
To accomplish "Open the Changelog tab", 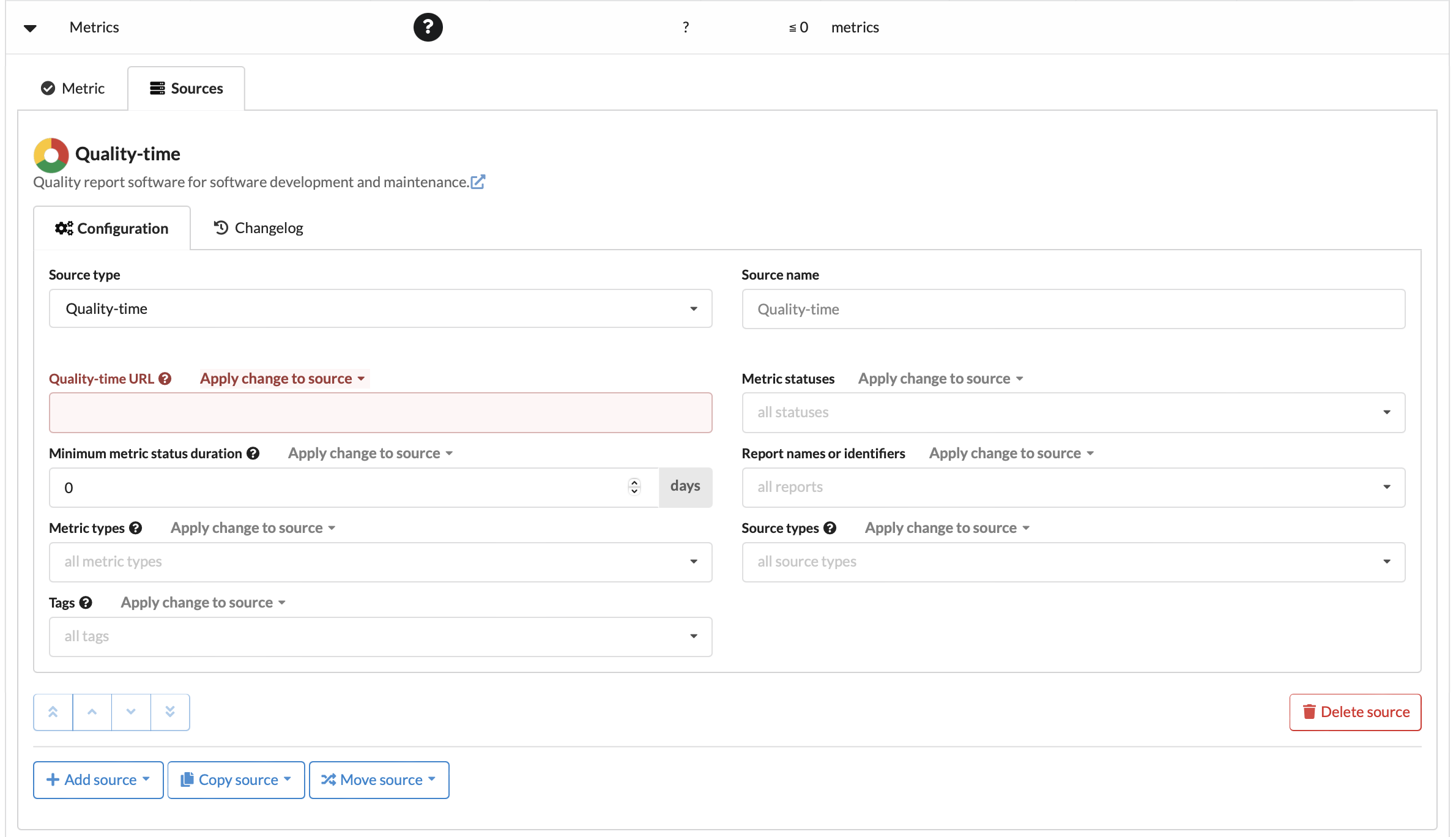I will tap(258, 228).
